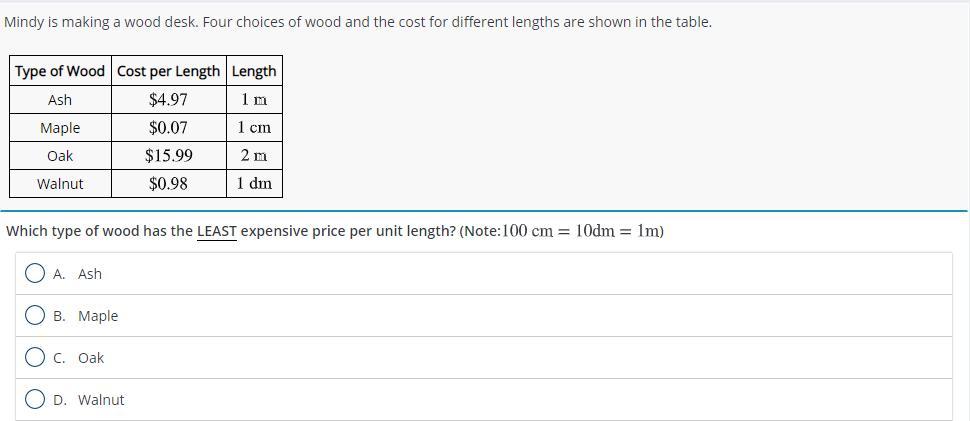This screenshot has height=421, width=970.
Task: Click the $15.99 cost cell
Action: click(169, 156)
